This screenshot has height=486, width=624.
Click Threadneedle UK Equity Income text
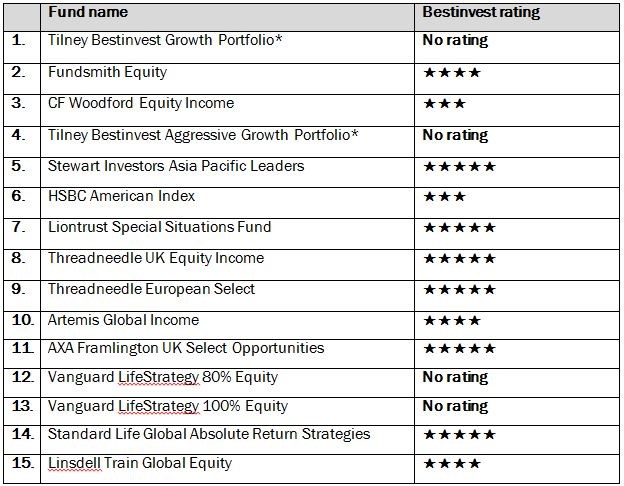pyautogui.click(x=156, y=258)
